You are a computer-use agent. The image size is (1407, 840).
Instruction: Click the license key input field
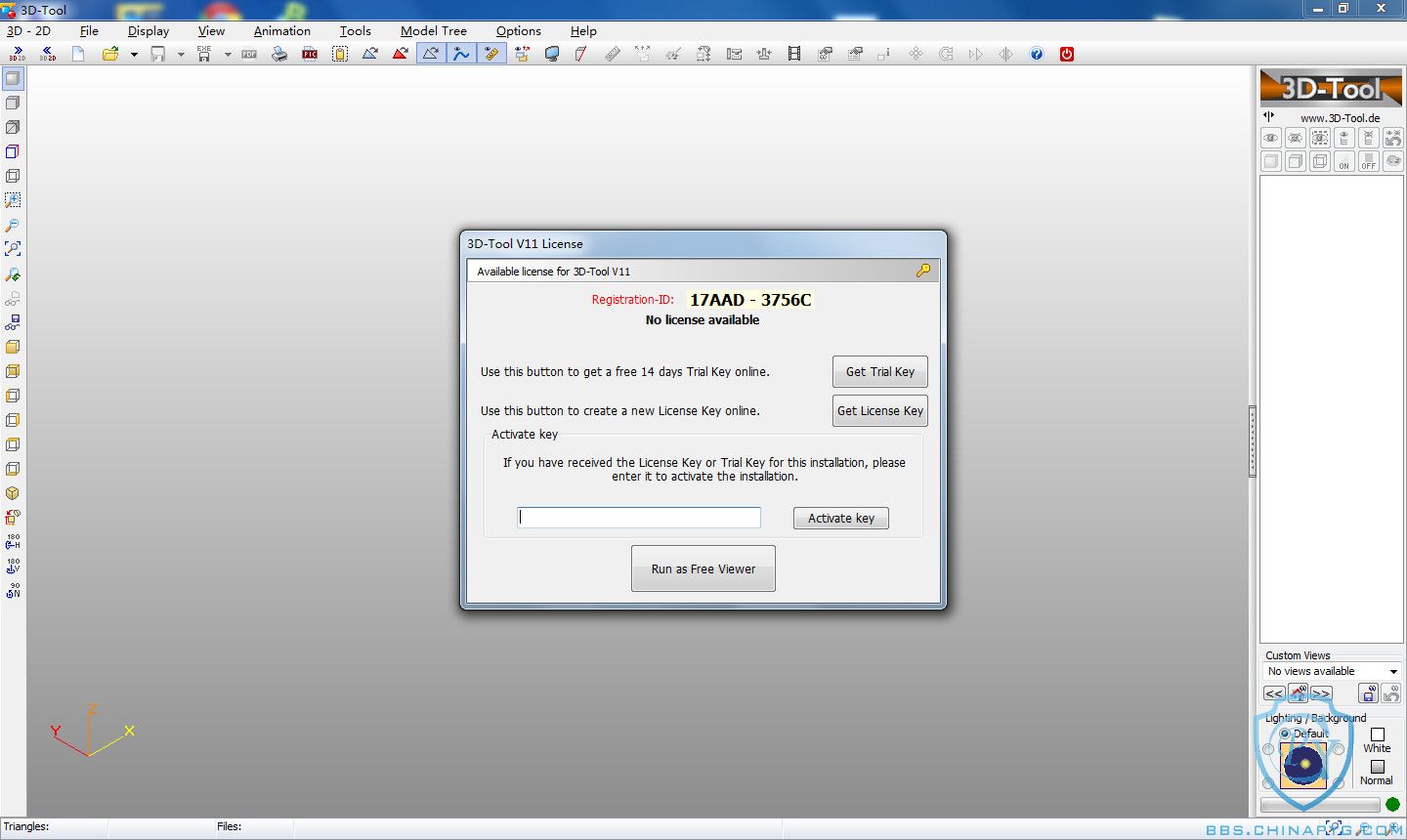[639, 518]
